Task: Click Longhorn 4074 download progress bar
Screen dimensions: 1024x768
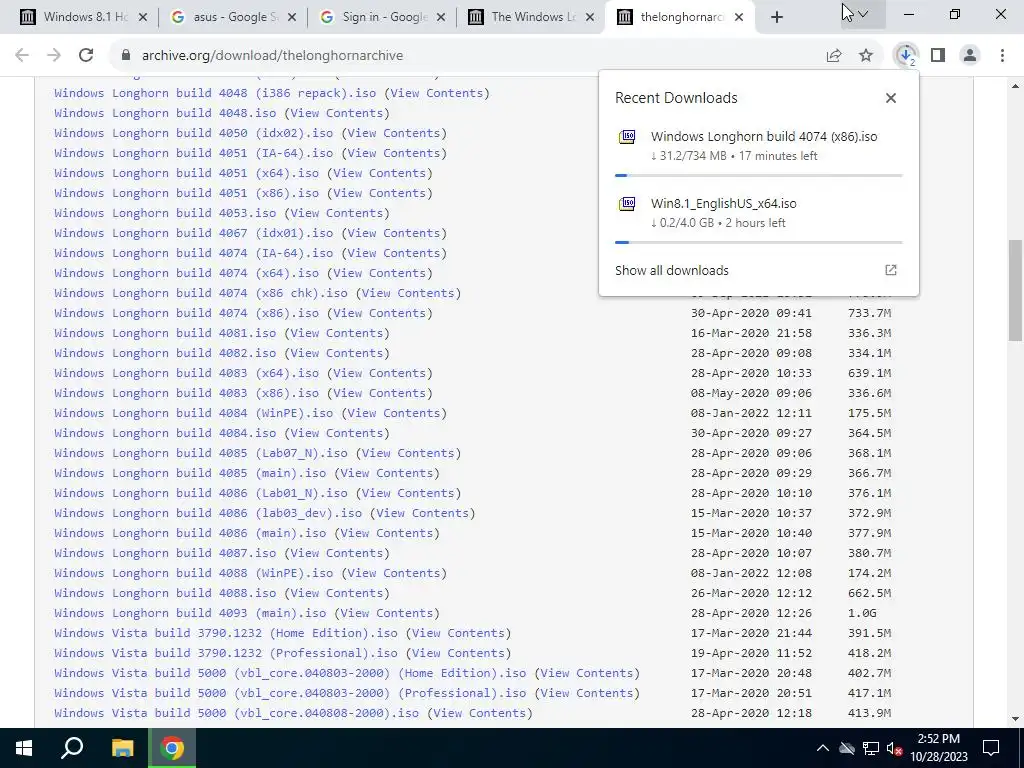Action: pyautogui.click(x=759, y=176)
